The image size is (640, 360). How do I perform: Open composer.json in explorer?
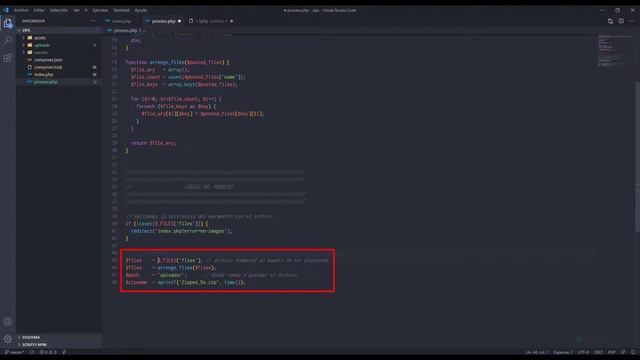[x=48, y=60]
